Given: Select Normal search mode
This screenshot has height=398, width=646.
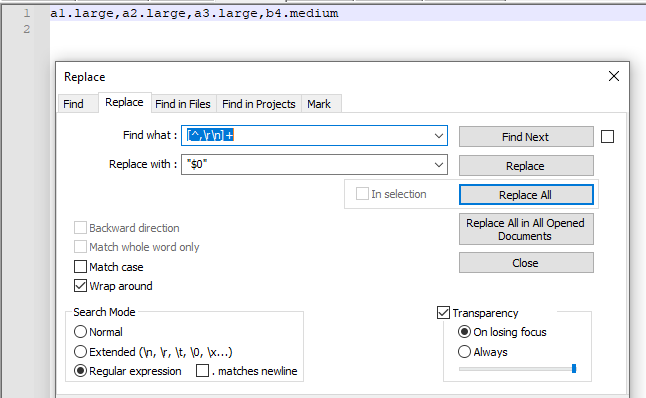Looking at the screenshot, I should [x=80, y=332].
